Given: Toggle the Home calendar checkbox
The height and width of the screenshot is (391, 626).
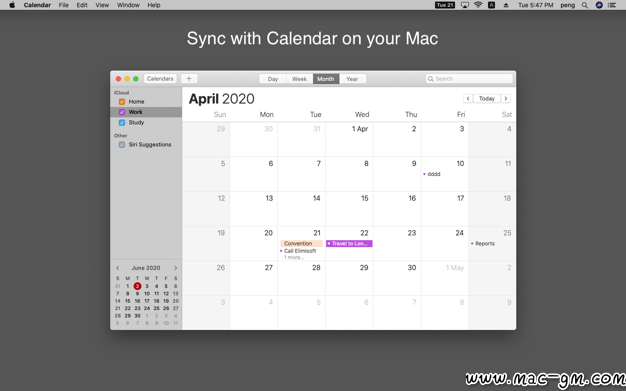Looking at the screenshot, I should point(122,101).
